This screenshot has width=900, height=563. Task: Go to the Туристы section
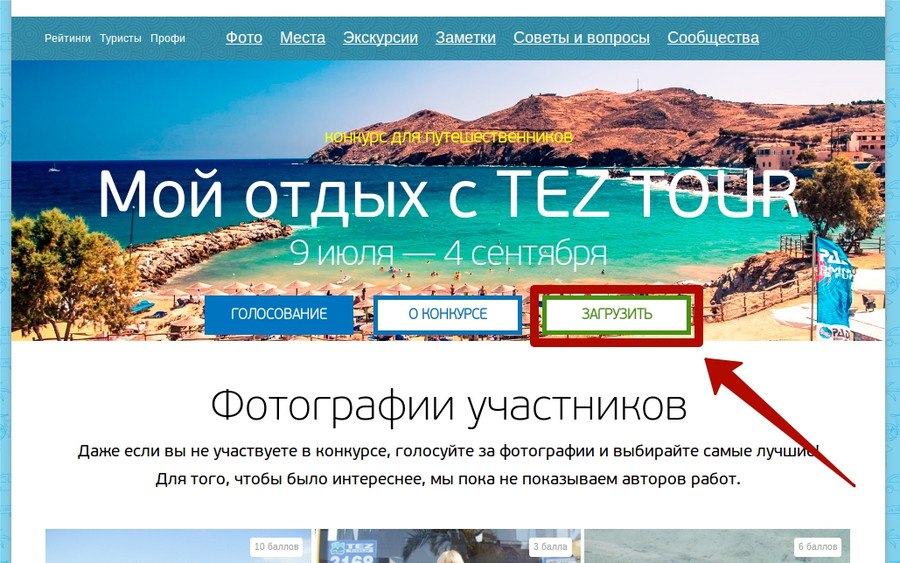tap(121, 38)
